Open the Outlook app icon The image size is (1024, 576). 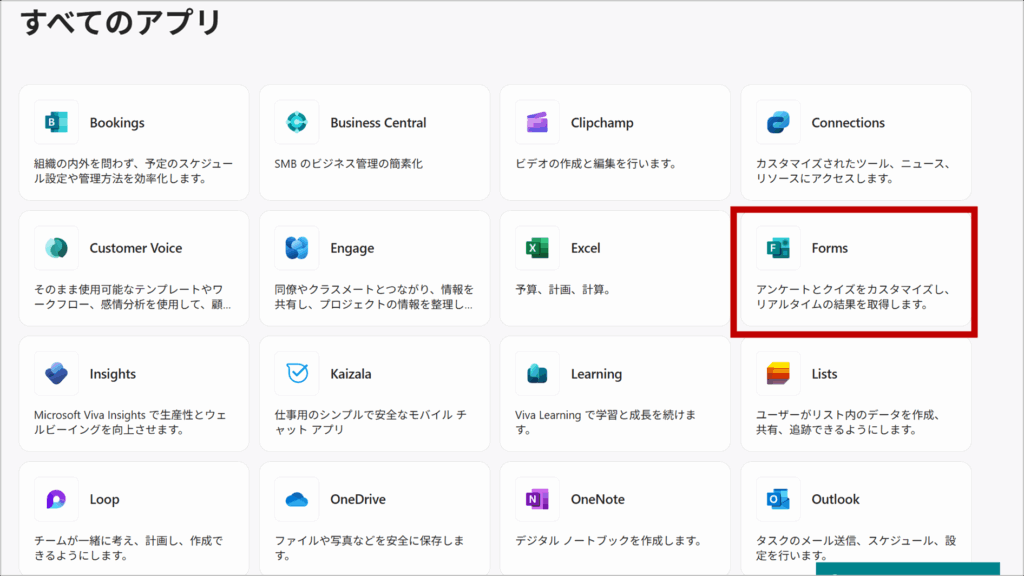pos(778,499)
